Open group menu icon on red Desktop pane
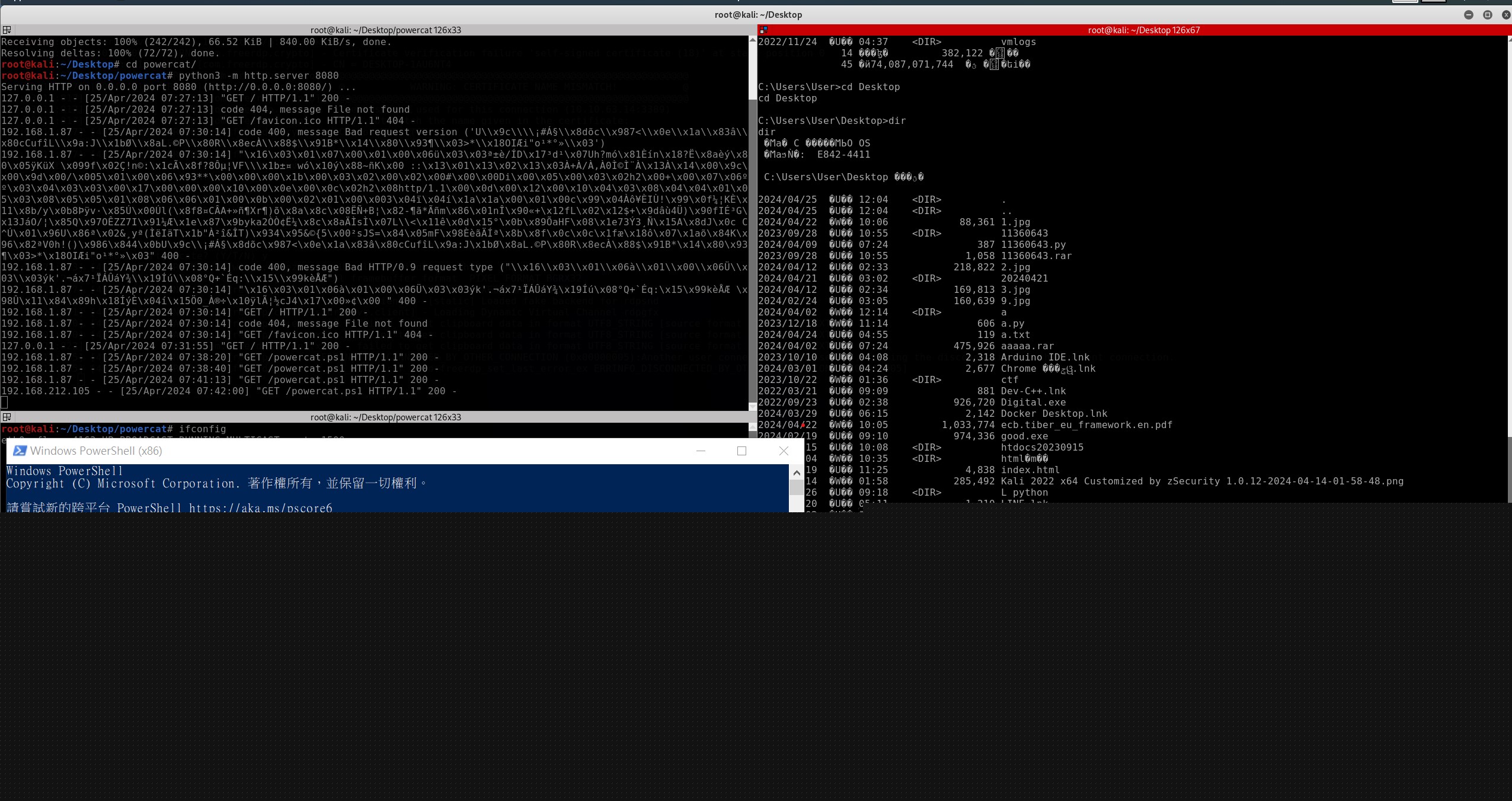Image resolution: width=1512 pixels, height=801 pixels. click(764, 30)
